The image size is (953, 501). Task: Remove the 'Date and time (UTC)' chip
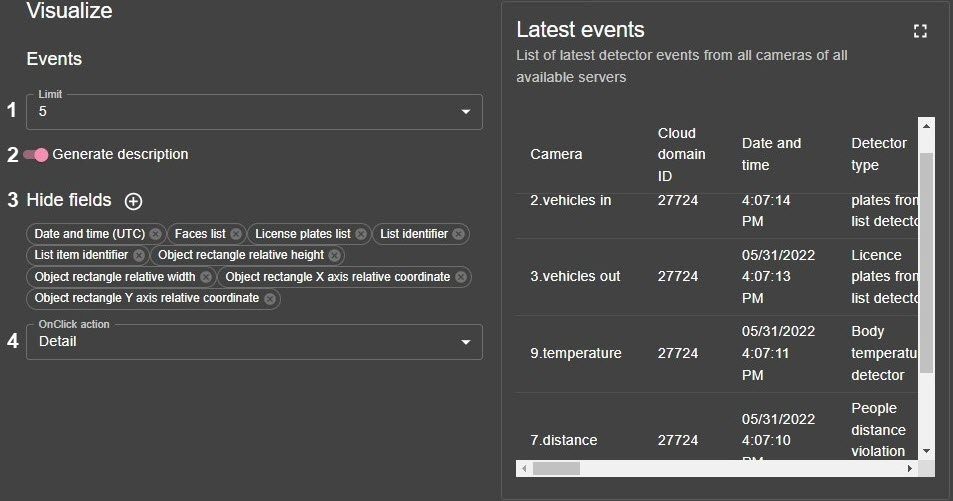(155, 234)
